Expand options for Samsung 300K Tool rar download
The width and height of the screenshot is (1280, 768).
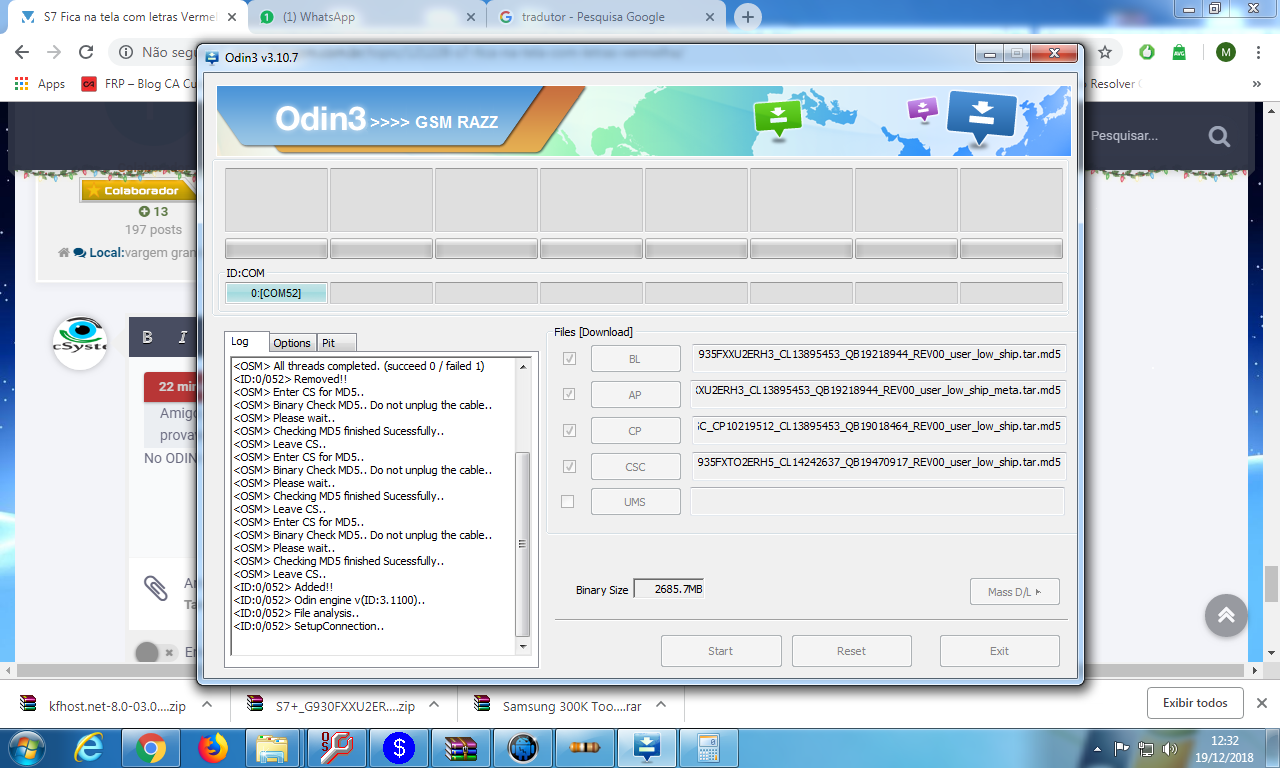click(660, 705)
